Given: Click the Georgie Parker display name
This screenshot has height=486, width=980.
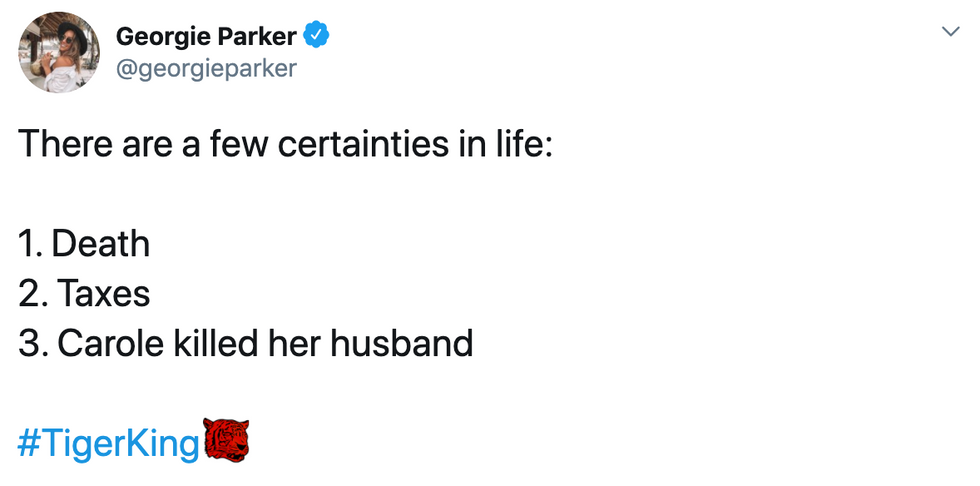Looking at the screenshot, I should tap(206, 37).
